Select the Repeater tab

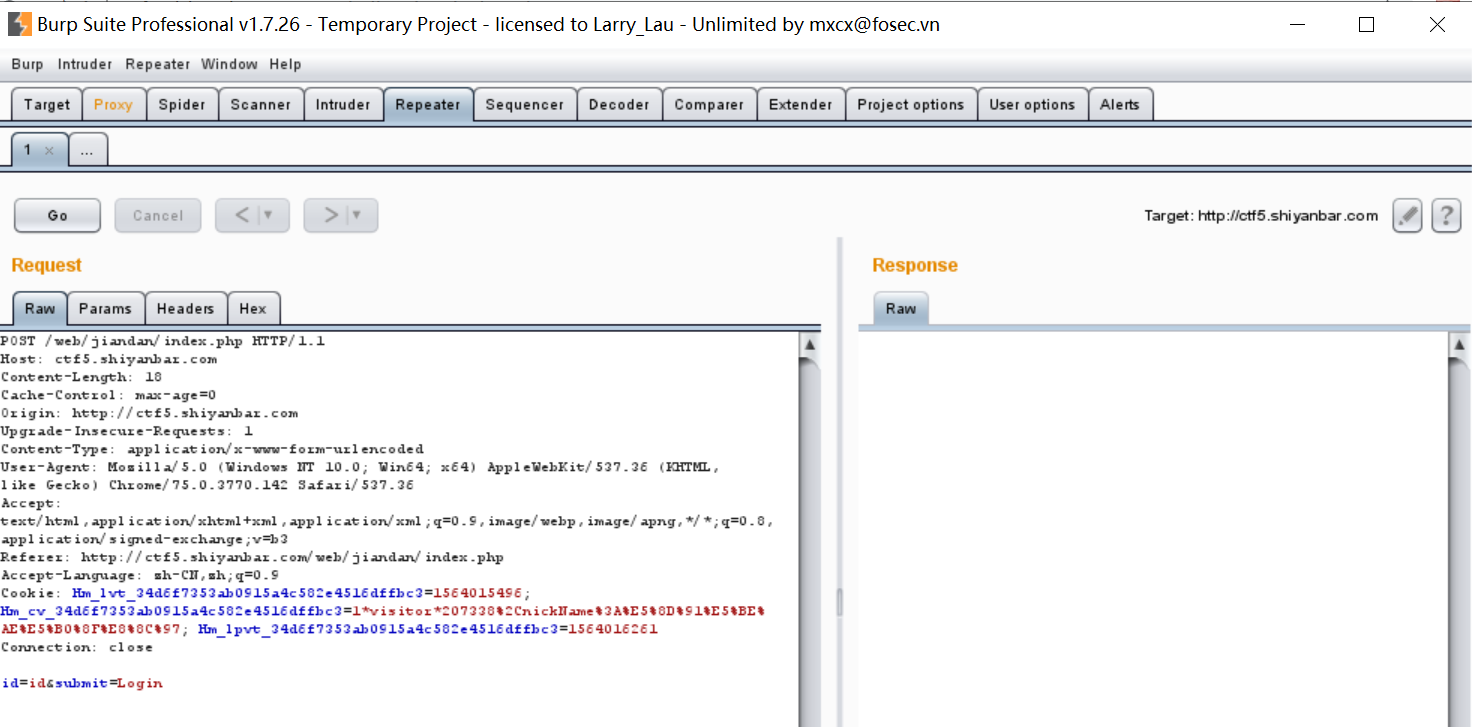[x=428, y=104]
